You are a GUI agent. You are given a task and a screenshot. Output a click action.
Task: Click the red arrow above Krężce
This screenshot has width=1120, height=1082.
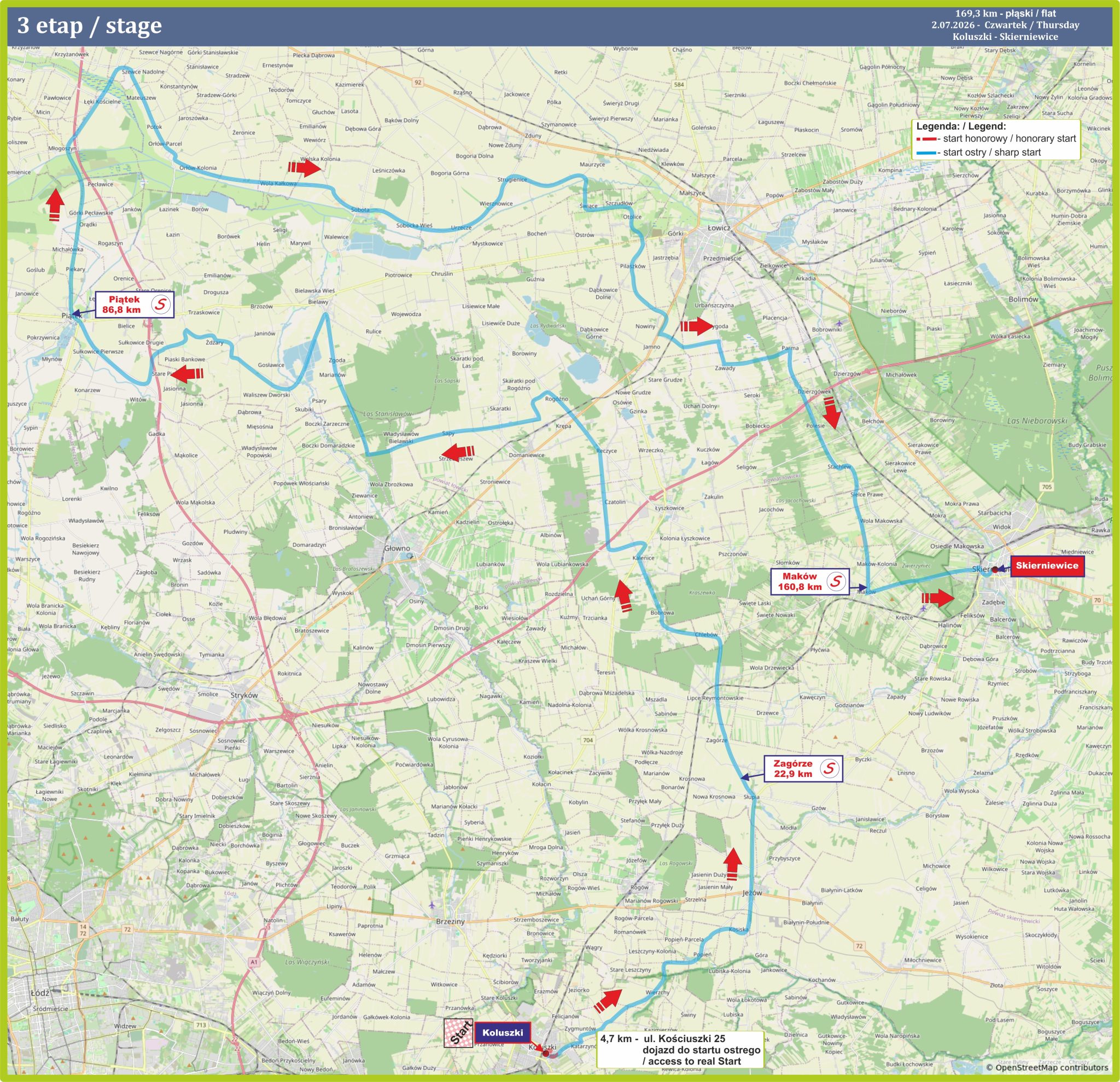[938, 598]
